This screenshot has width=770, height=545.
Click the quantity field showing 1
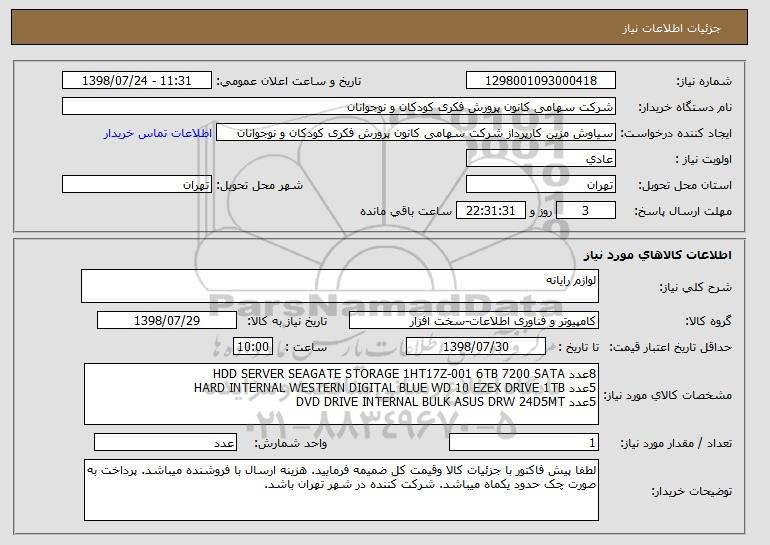pos(524,443)
